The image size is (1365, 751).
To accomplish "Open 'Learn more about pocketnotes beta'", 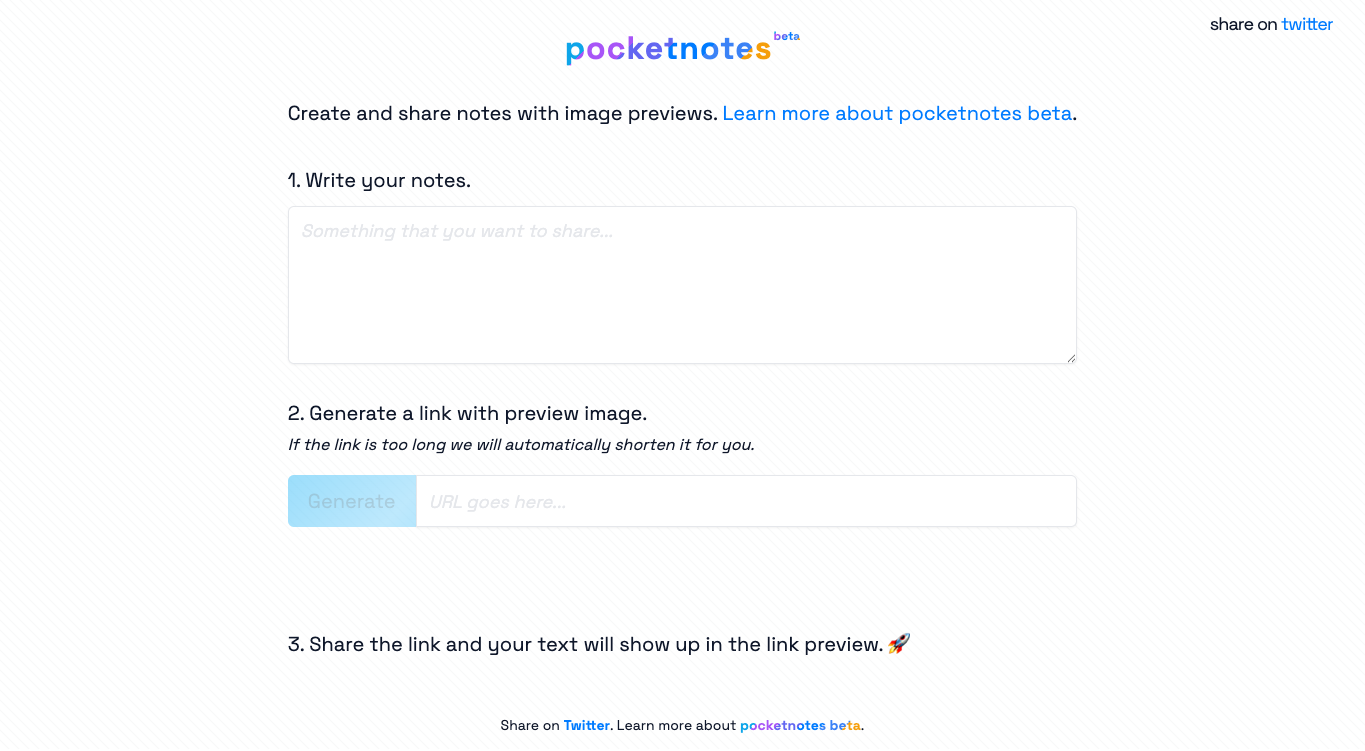I will [x=896, y=113].
